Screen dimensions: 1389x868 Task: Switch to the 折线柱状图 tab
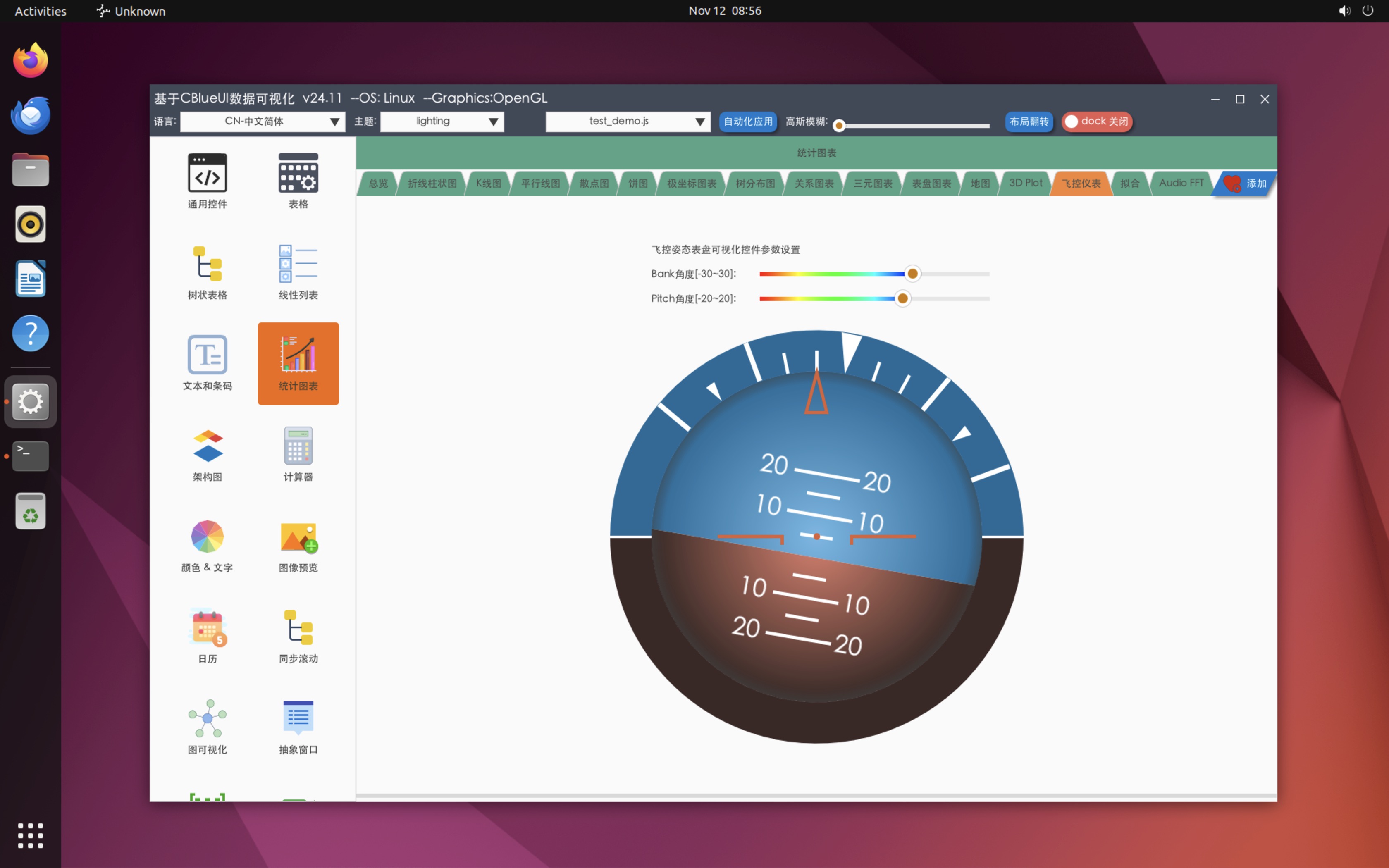click(432, 183)
